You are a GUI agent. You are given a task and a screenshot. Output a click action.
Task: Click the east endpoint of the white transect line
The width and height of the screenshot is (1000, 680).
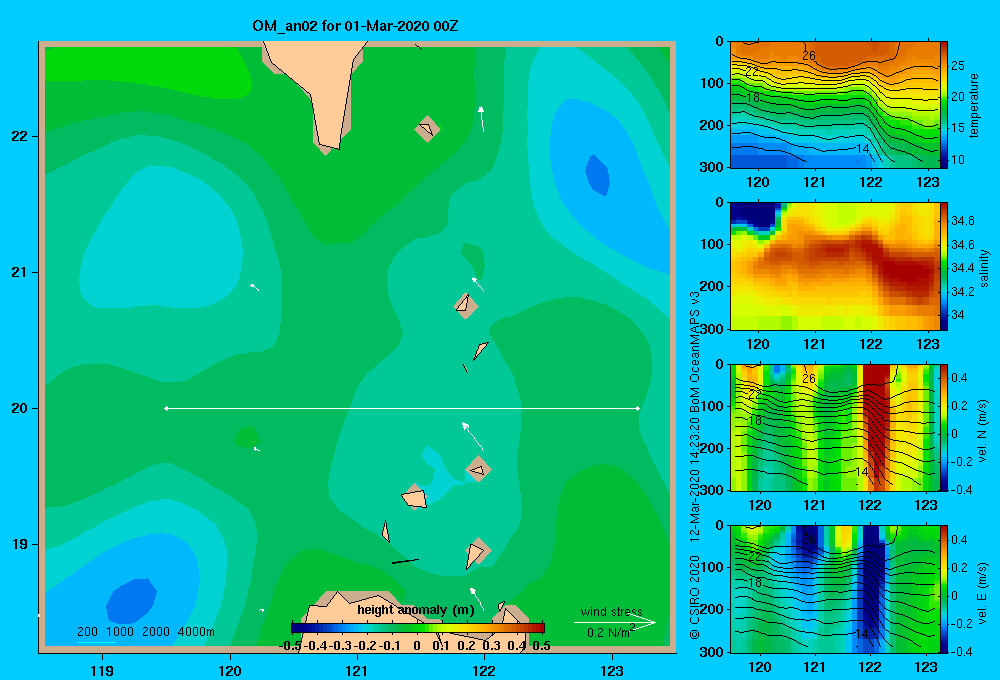tap(638, 408)
